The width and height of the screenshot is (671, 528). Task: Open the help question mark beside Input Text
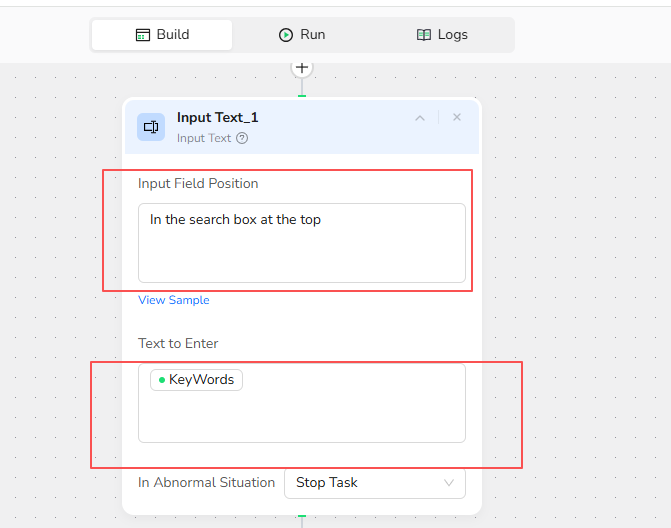242,139
